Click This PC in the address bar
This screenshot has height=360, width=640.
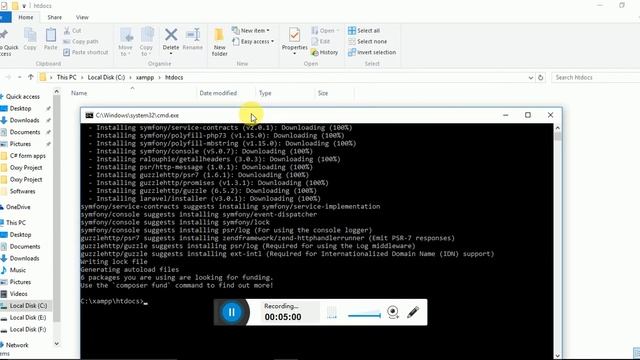tap(67, 77)
